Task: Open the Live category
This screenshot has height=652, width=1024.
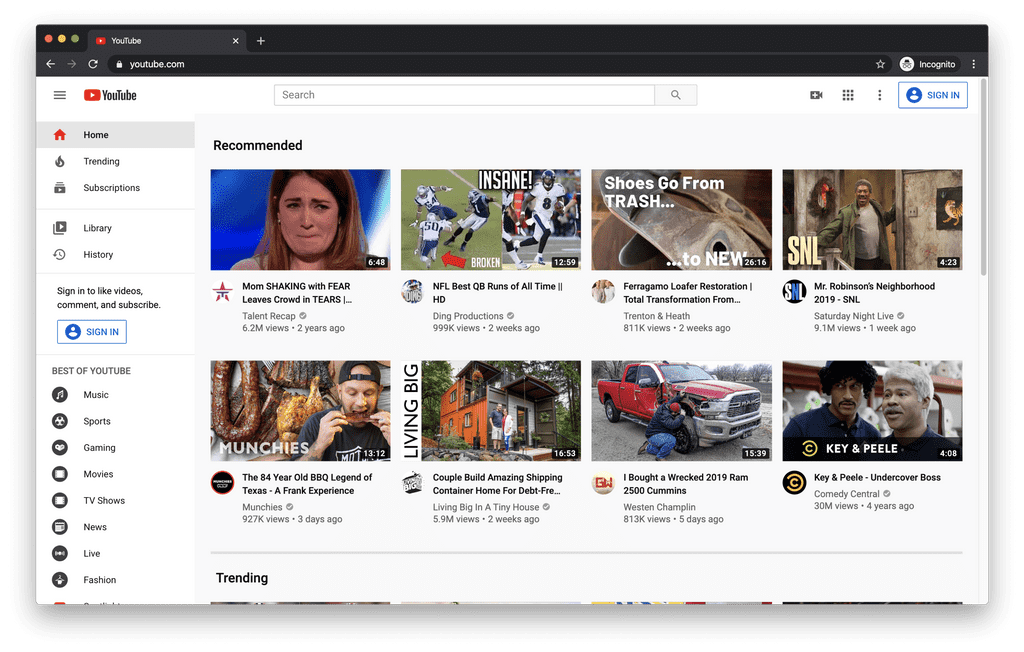Action: coord(116,553)
